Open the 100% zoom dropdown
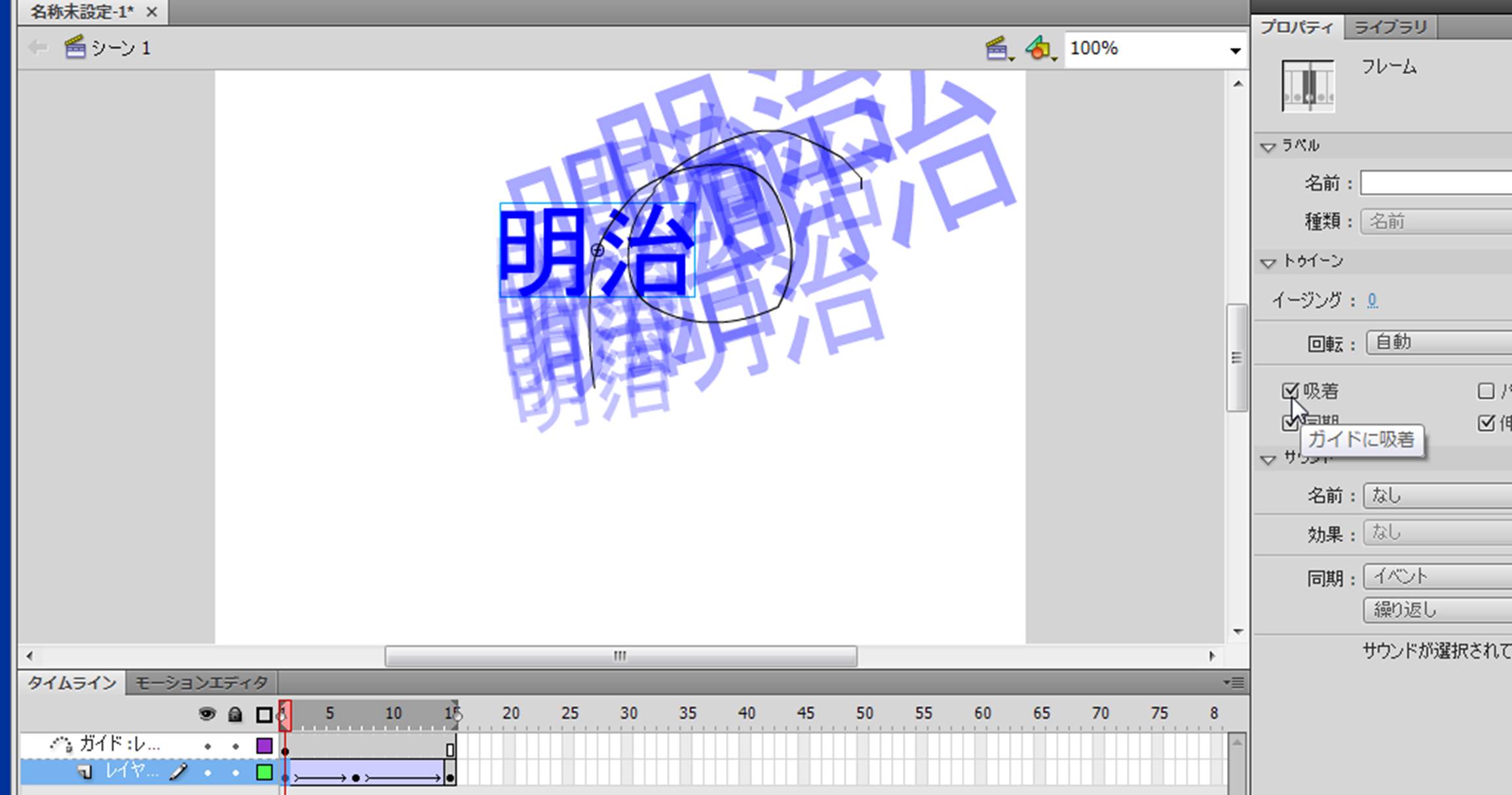The width and height of the screenshot is (1512, 795). click(1235, 50)
